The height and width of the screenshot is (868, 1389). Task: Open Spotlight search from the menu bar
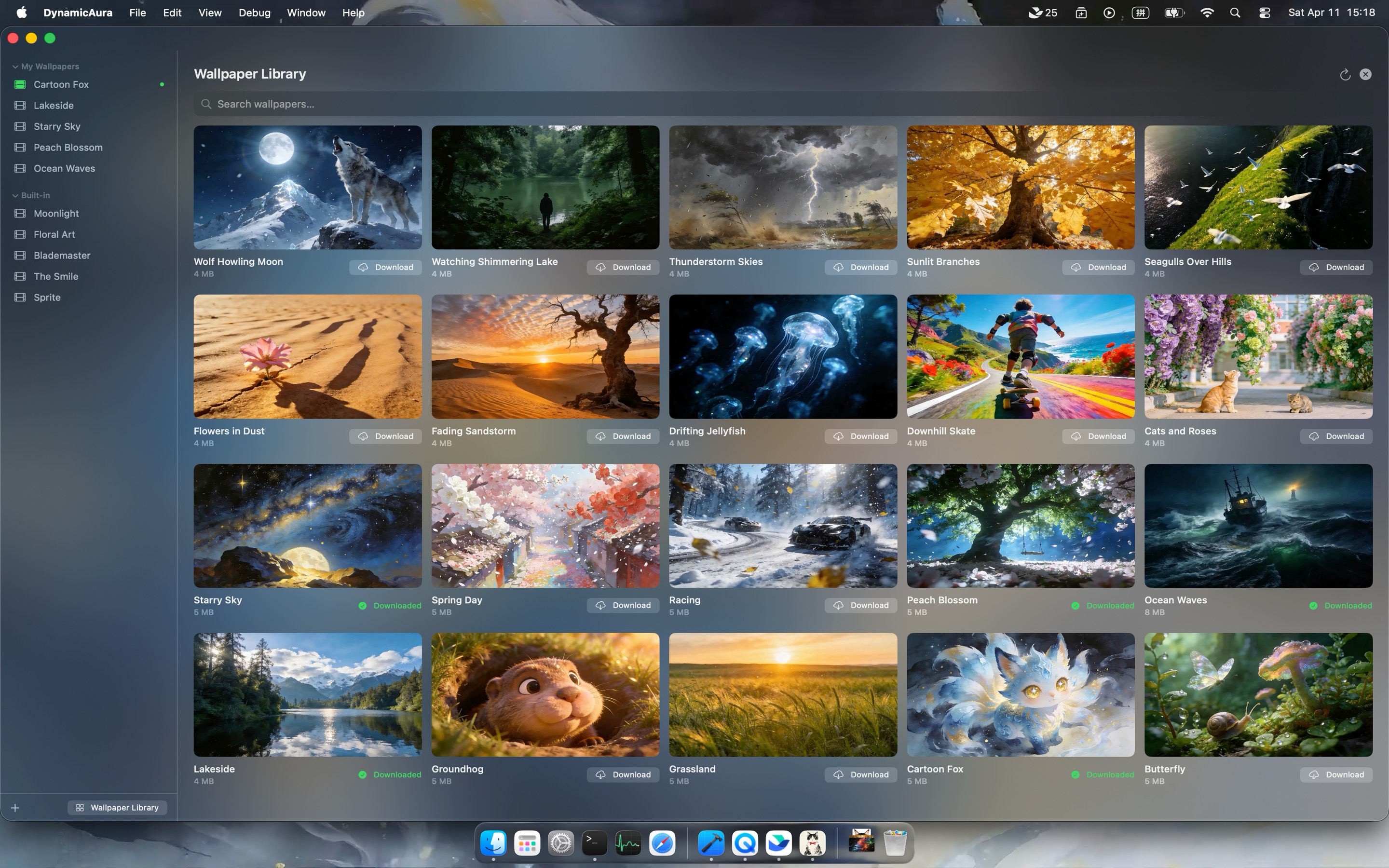tap(1235, 12)
